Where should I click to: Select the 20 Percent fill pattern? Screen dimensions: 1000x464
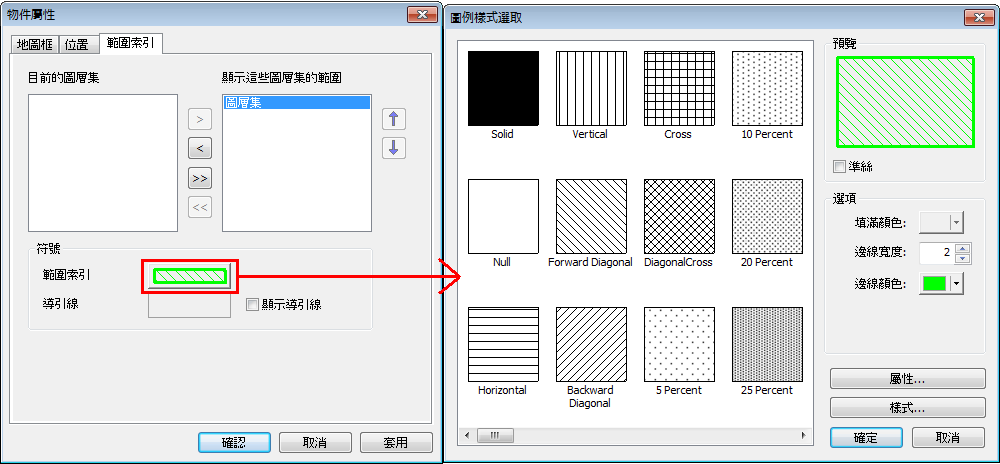(x=767, y=217)
